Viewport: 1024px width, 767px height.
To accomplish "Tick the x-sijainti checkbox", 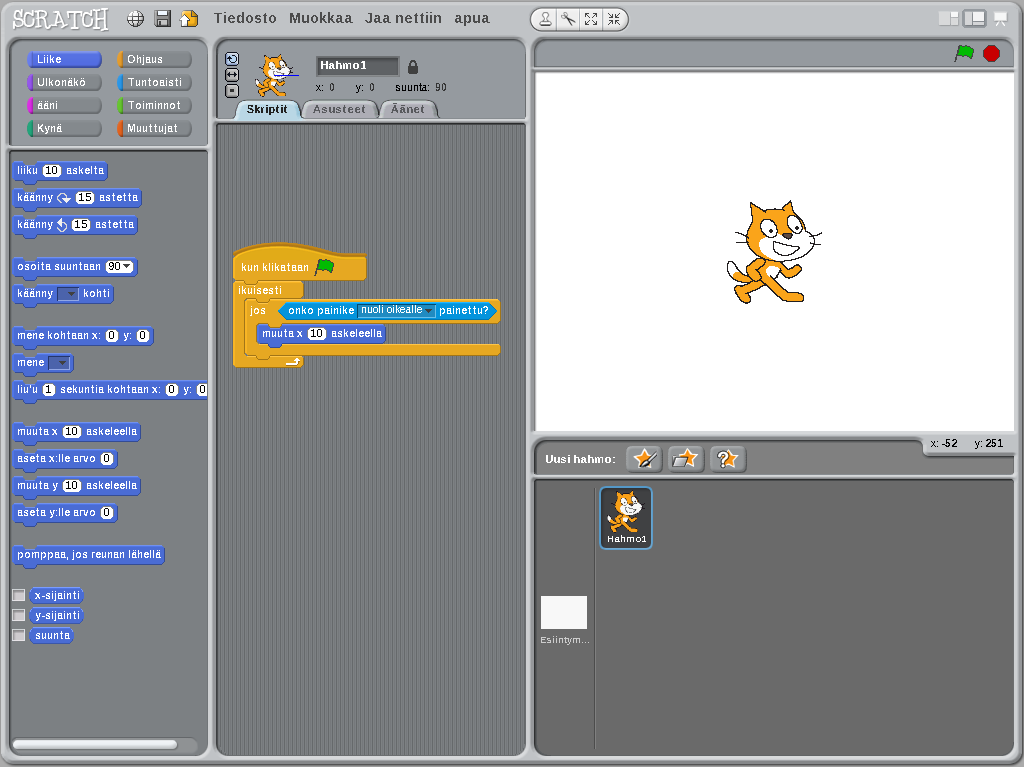I will tap(19, 595).
